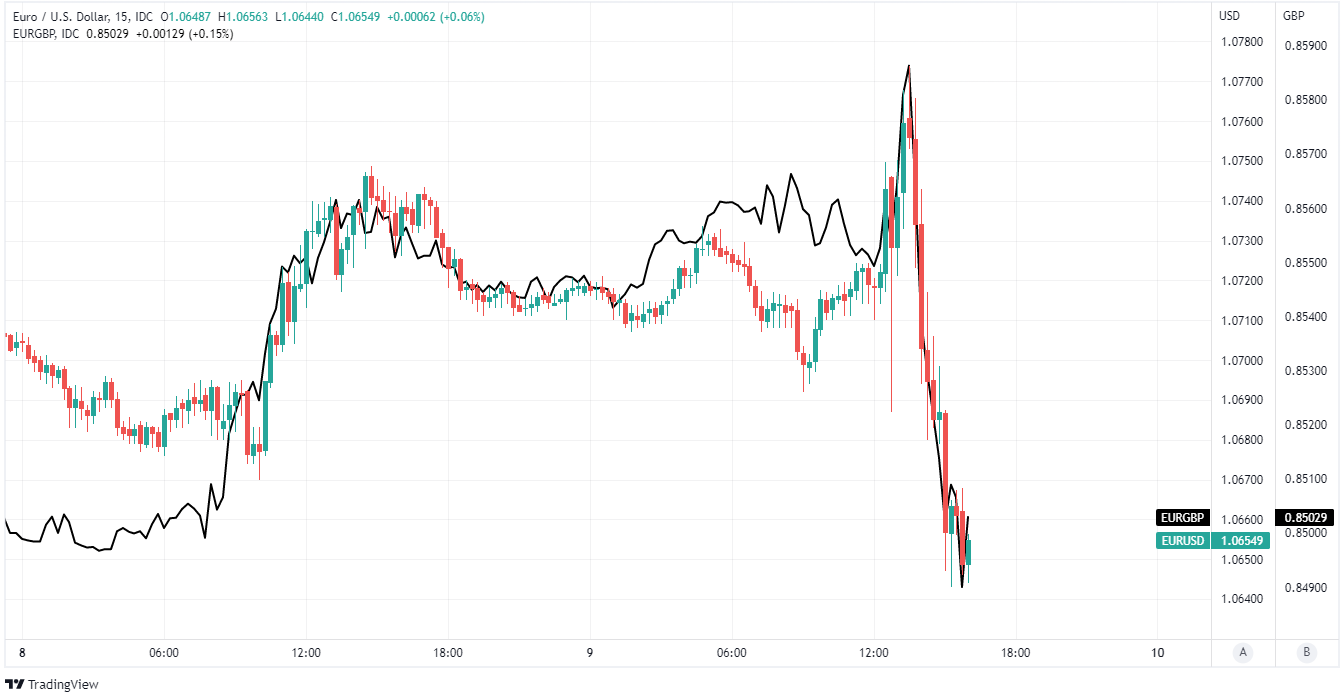This screenshot has width=1343, height=699.
Task: Click the date label 10 on time axis
Action: pos(1158,653)
